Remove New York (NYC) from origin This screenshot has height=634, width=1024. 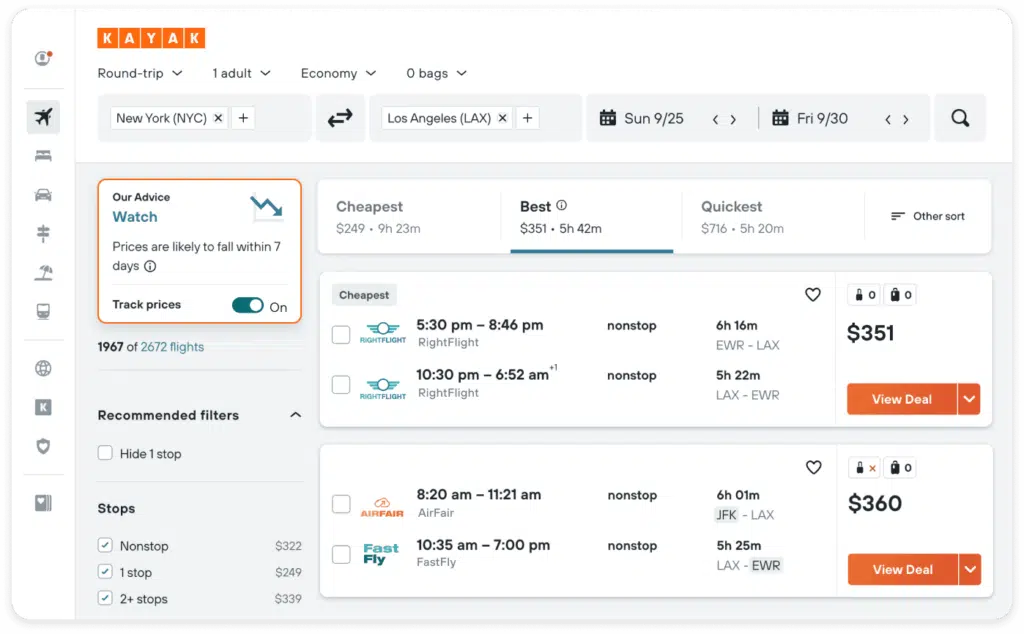tap(218, 118)
